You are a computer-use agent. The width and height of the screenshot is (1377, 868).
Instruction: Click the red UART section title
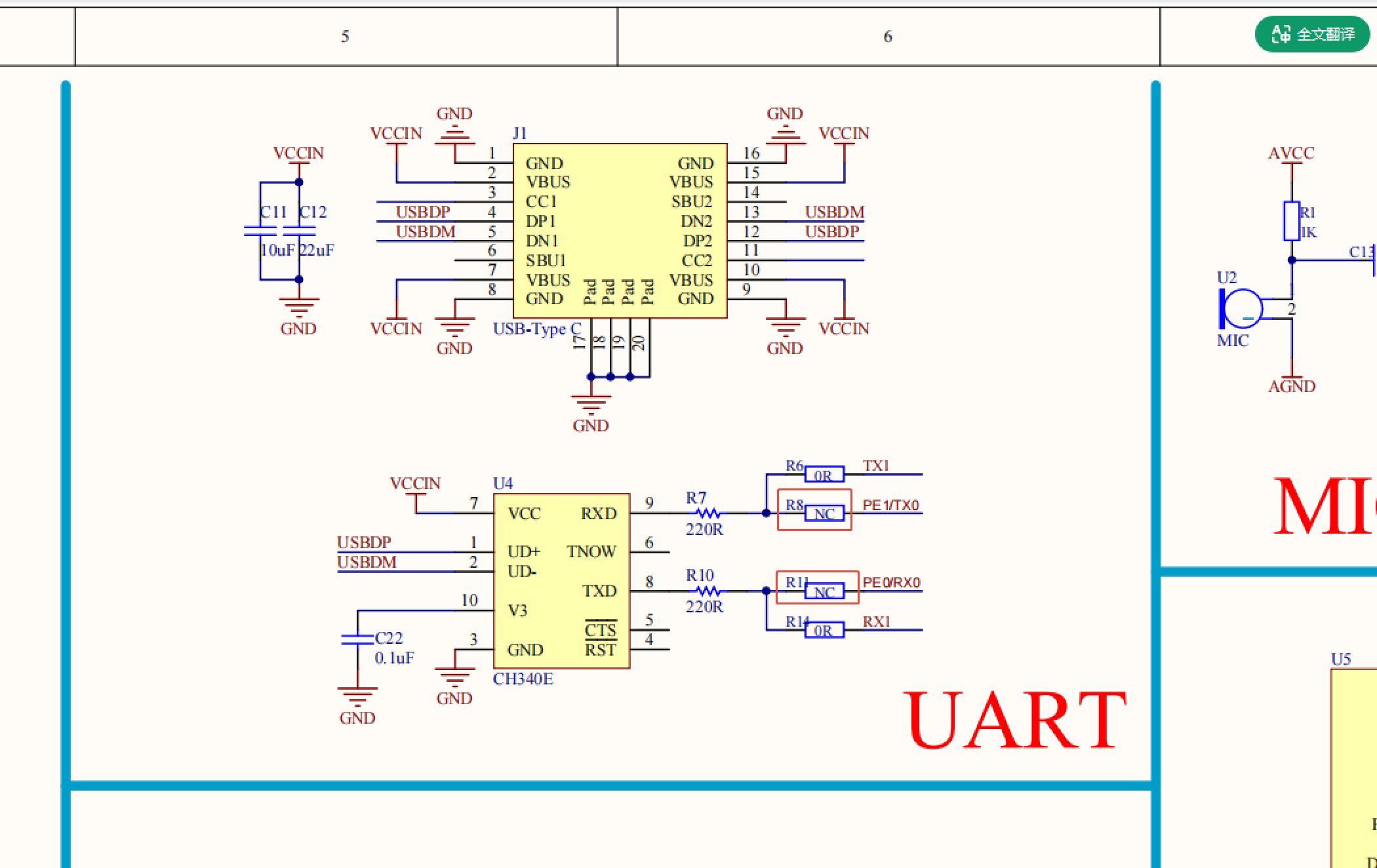point(1014,720)
